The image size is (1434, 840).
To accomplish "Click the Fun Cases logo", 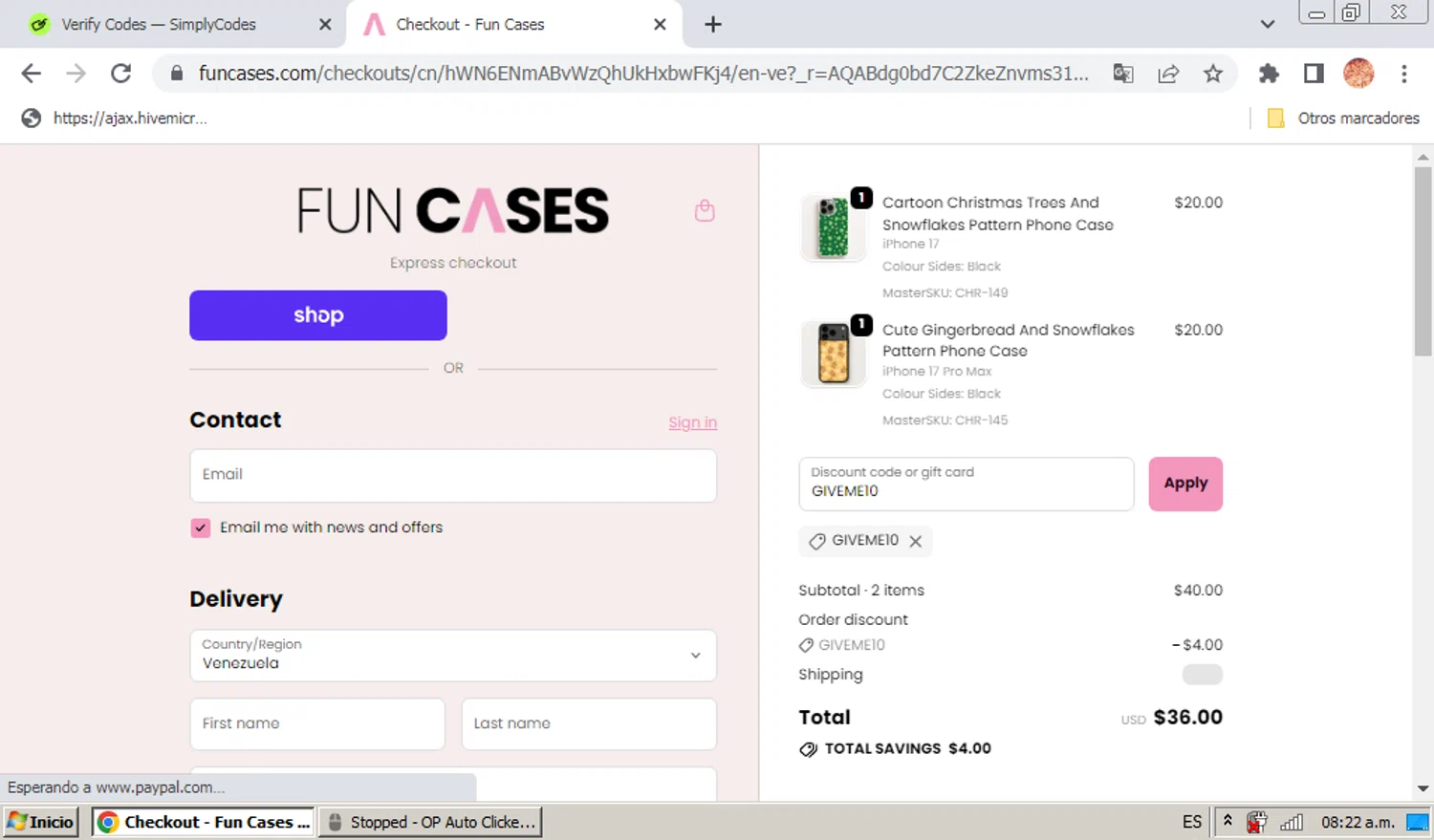I will [453, 210].
